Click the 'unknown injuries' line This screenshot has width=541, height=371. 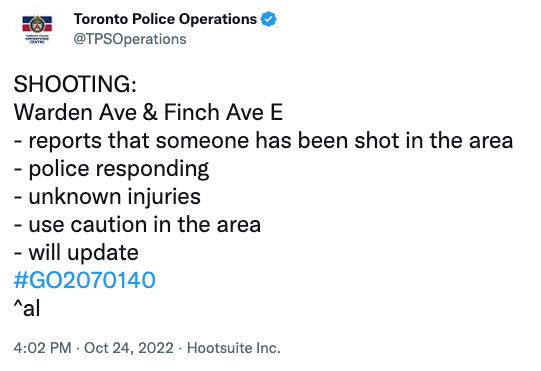coord(107,197)
